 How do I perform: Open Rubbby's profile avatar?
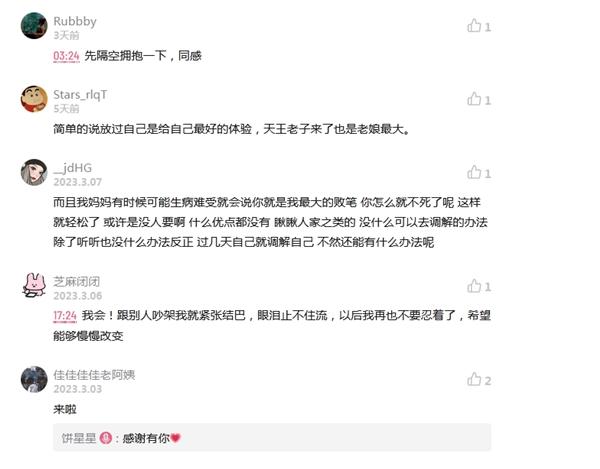click(34, 26)
